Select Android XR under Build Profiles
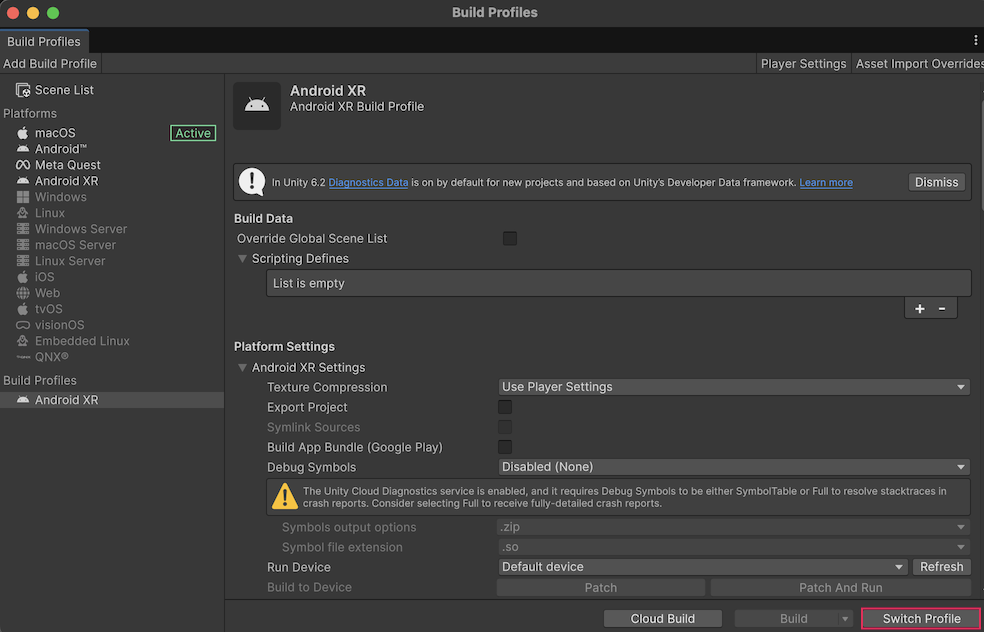This screenshot has height=632, width=984. (x=66, y=400)
